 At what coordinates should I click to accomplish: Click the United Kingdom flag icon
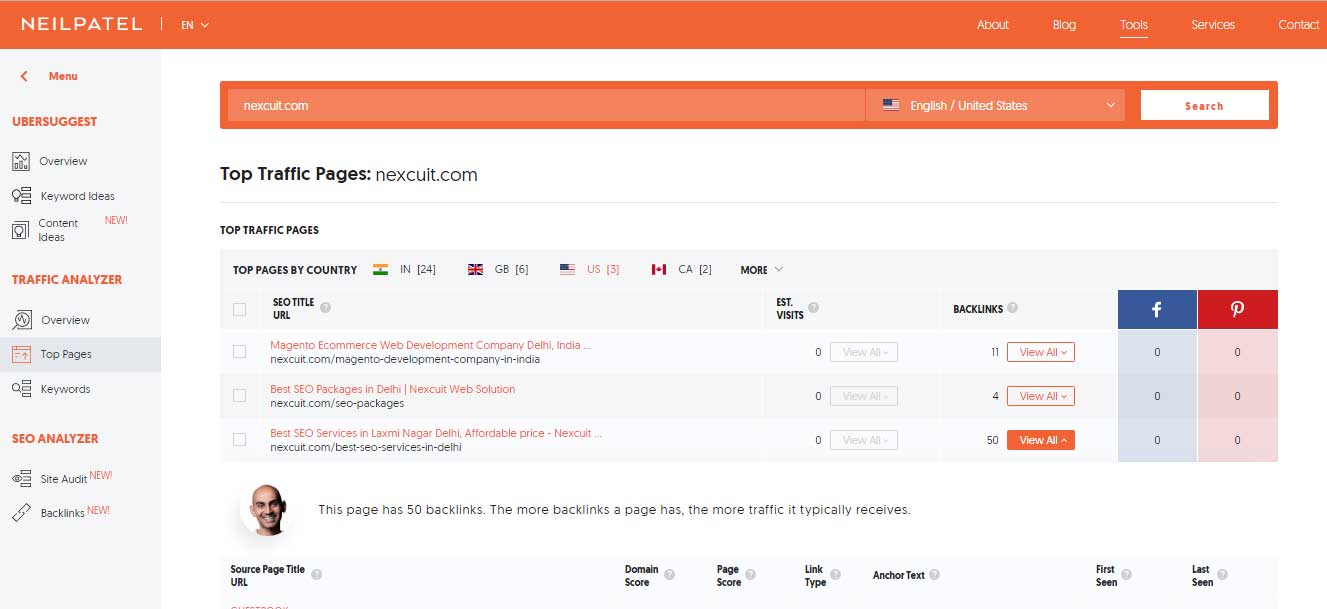point(475,269)
